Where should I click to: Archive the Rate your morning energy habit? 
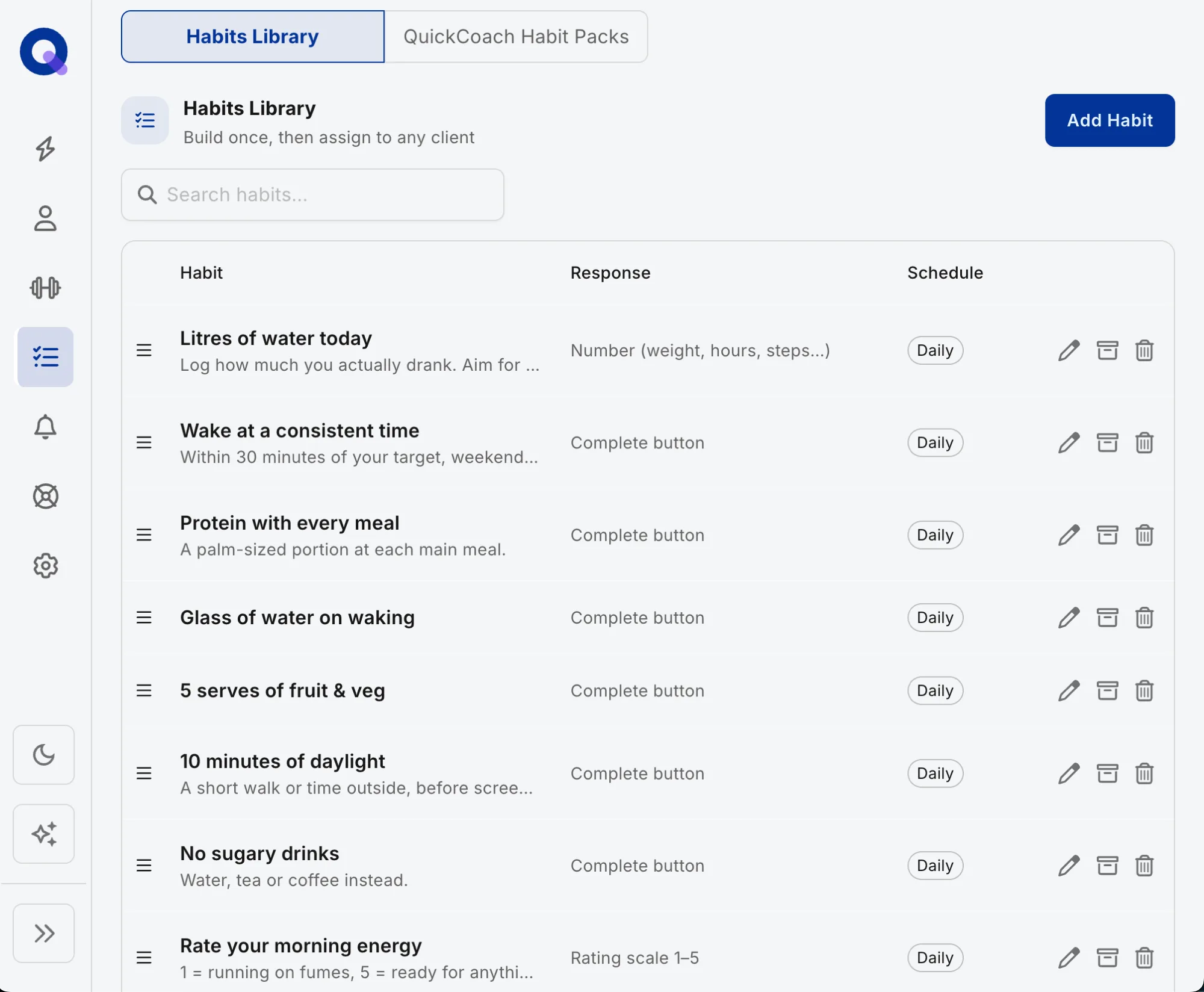(1106, 958)
